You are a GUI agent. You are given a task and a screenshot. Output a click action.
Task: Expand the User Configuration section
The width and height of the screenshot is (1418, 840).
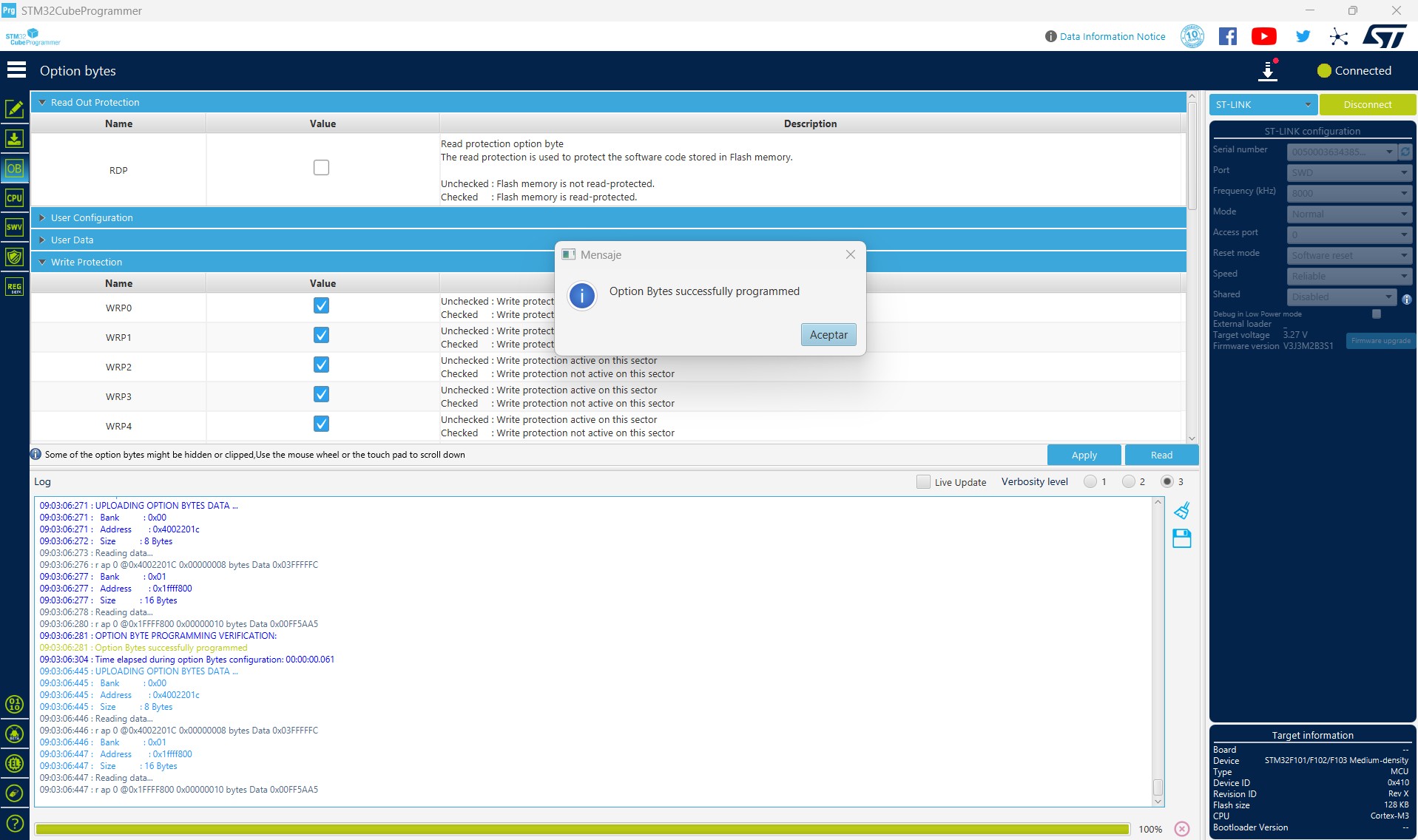91,217
